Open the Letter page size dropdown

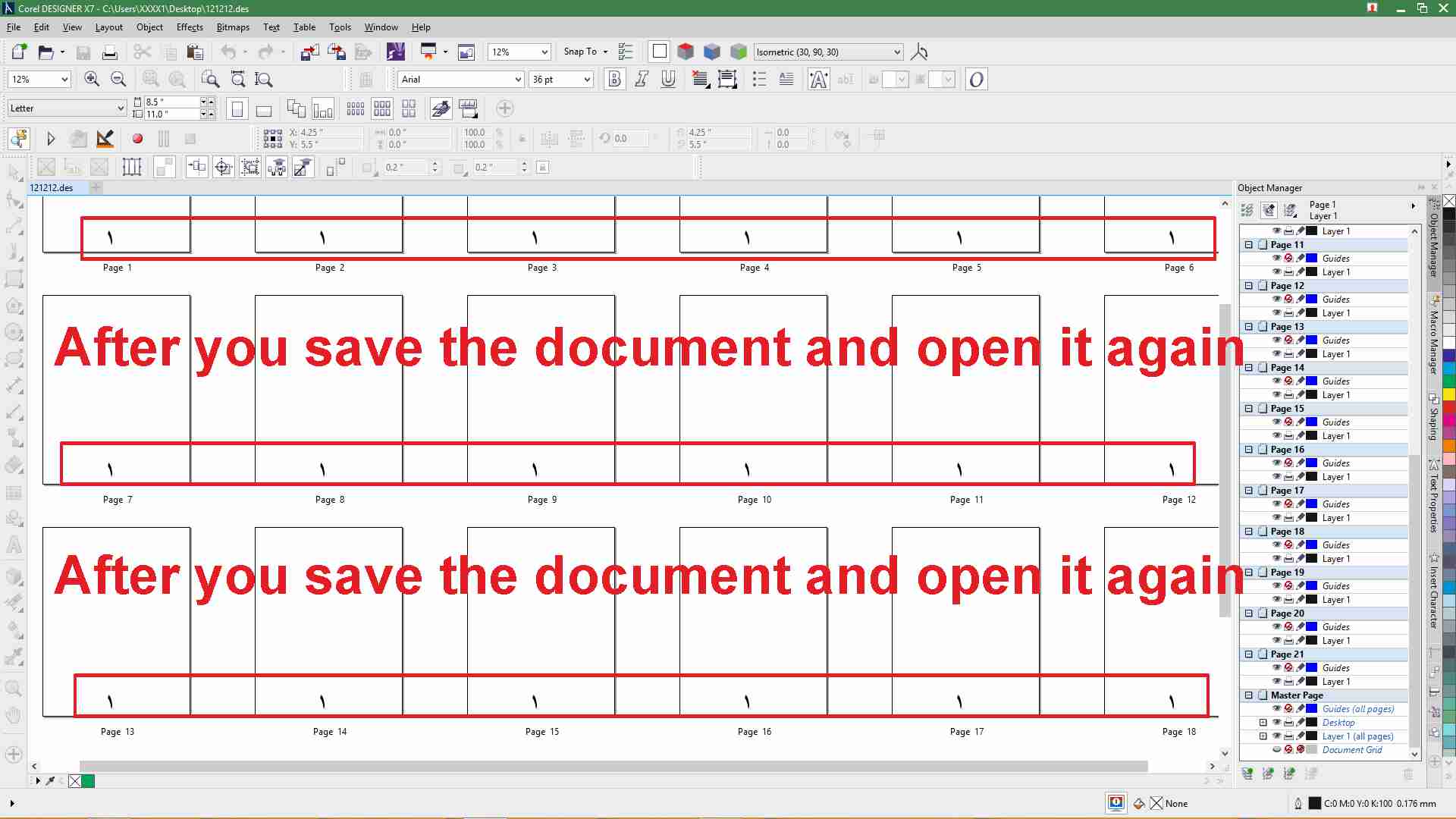pyautogui.click(x=120, y=108)
